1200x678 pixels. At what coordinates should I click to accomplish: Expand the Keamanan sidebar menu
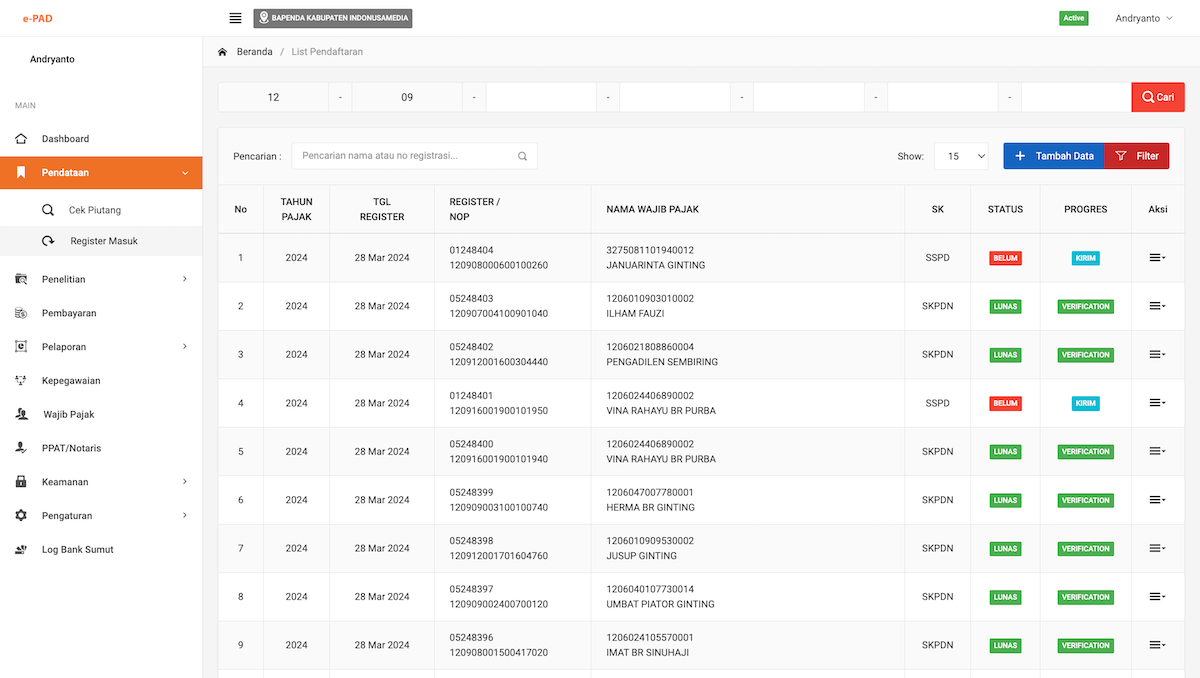[x=100, y=482]
